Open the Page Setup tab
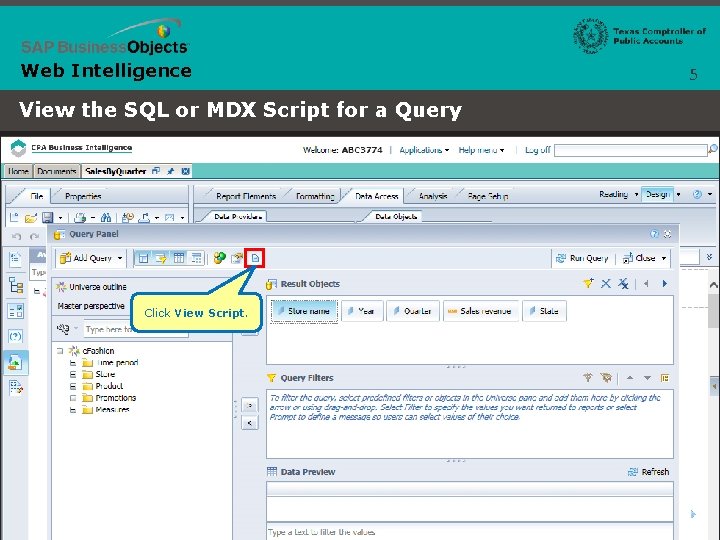Image resolution: width=720 pixels, height=540 pixels. 488,196
